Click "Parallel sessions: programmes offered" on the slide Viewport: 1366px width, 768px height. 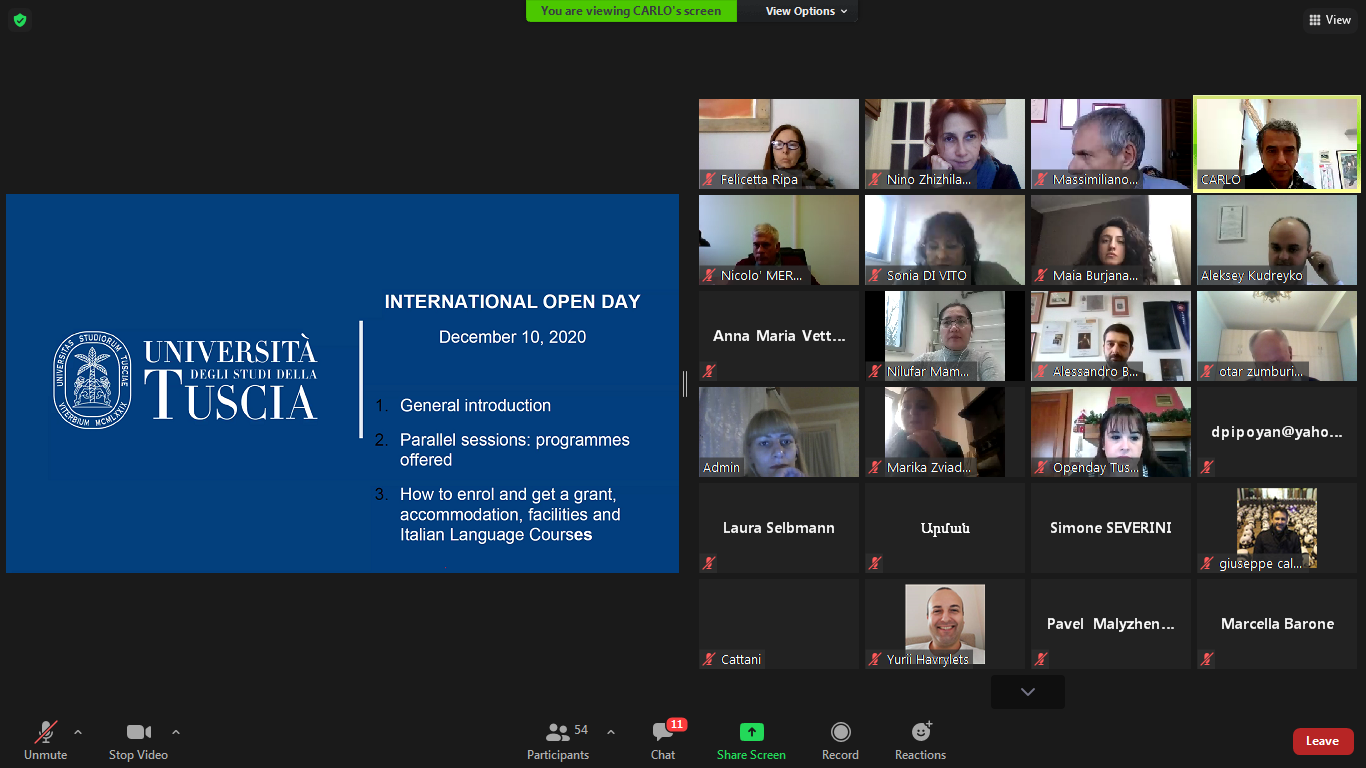coord(515,450)
